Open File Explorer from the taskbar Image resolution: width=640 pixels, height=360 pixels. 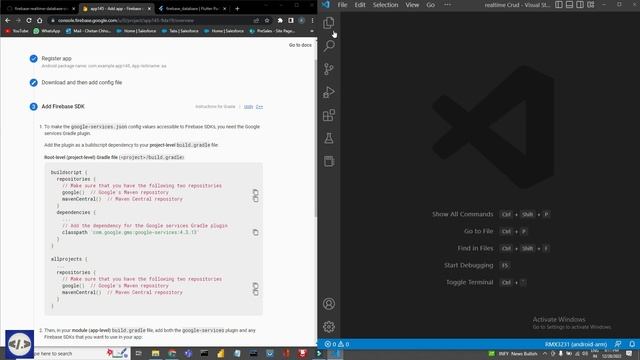[x=156, y=353]
